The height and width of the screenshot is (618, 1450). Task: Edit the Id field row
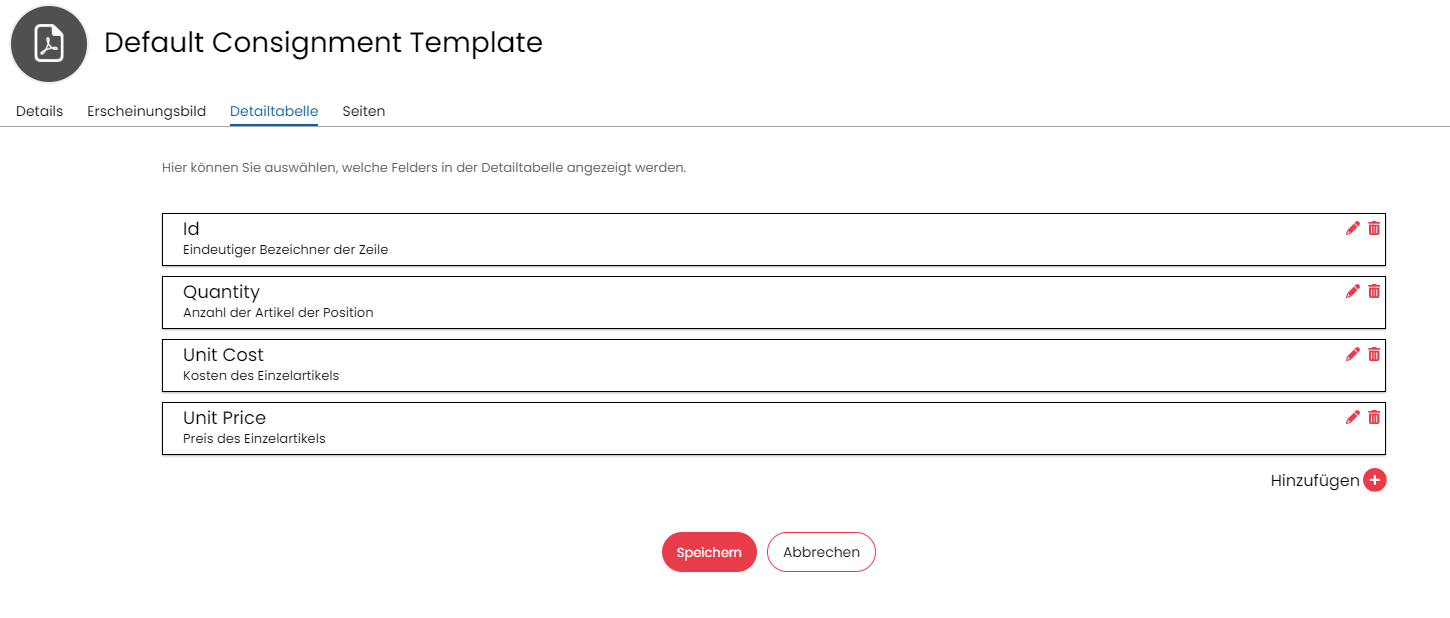coord(1353,228)
